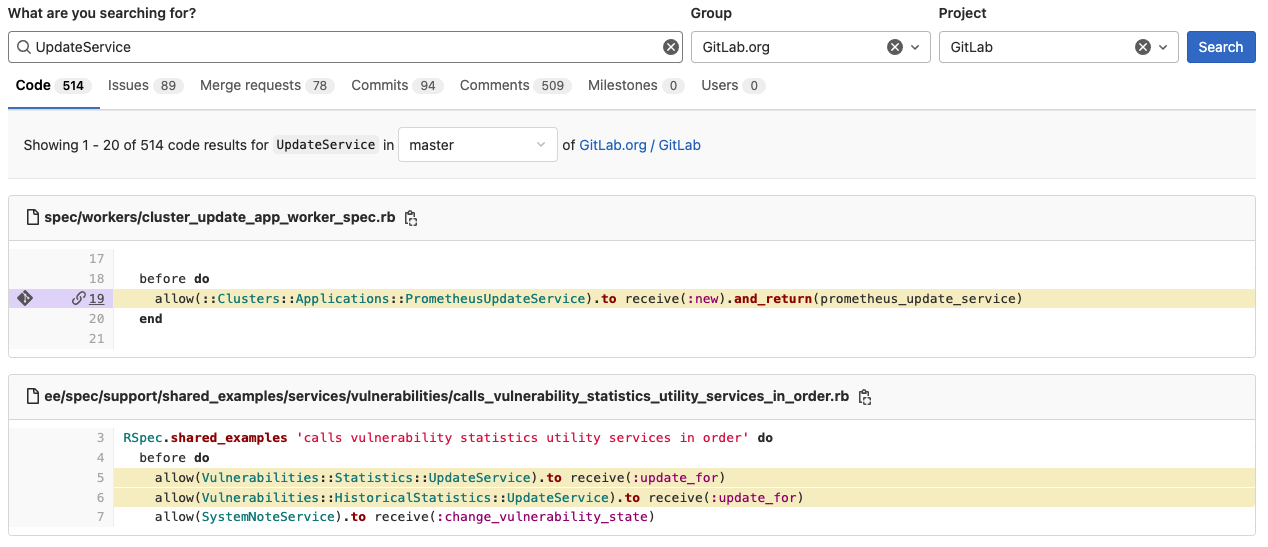Clear the UpdateService search text
The image size is (1268, 547).
point(671,47)
